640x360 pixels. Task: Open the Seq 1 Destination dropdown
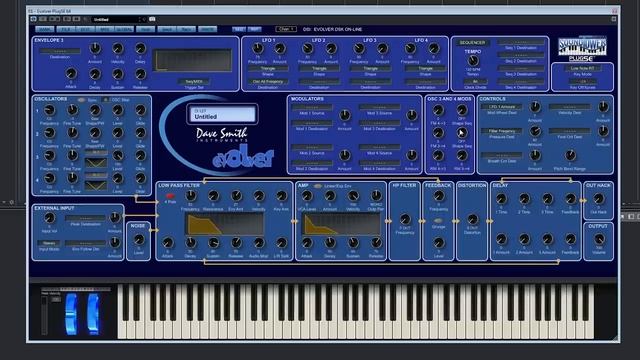tap(521, 42)
